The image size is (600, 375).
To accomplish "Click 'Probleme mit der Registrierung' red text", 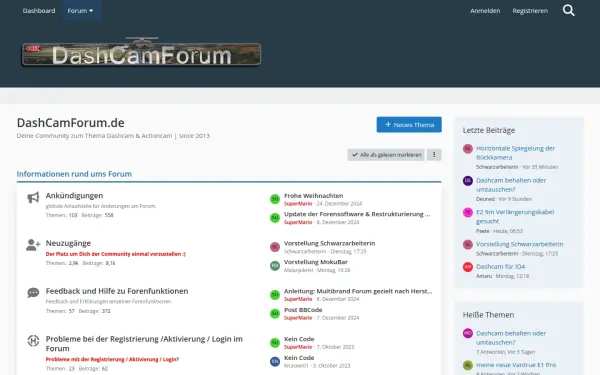I will point(112,359).
